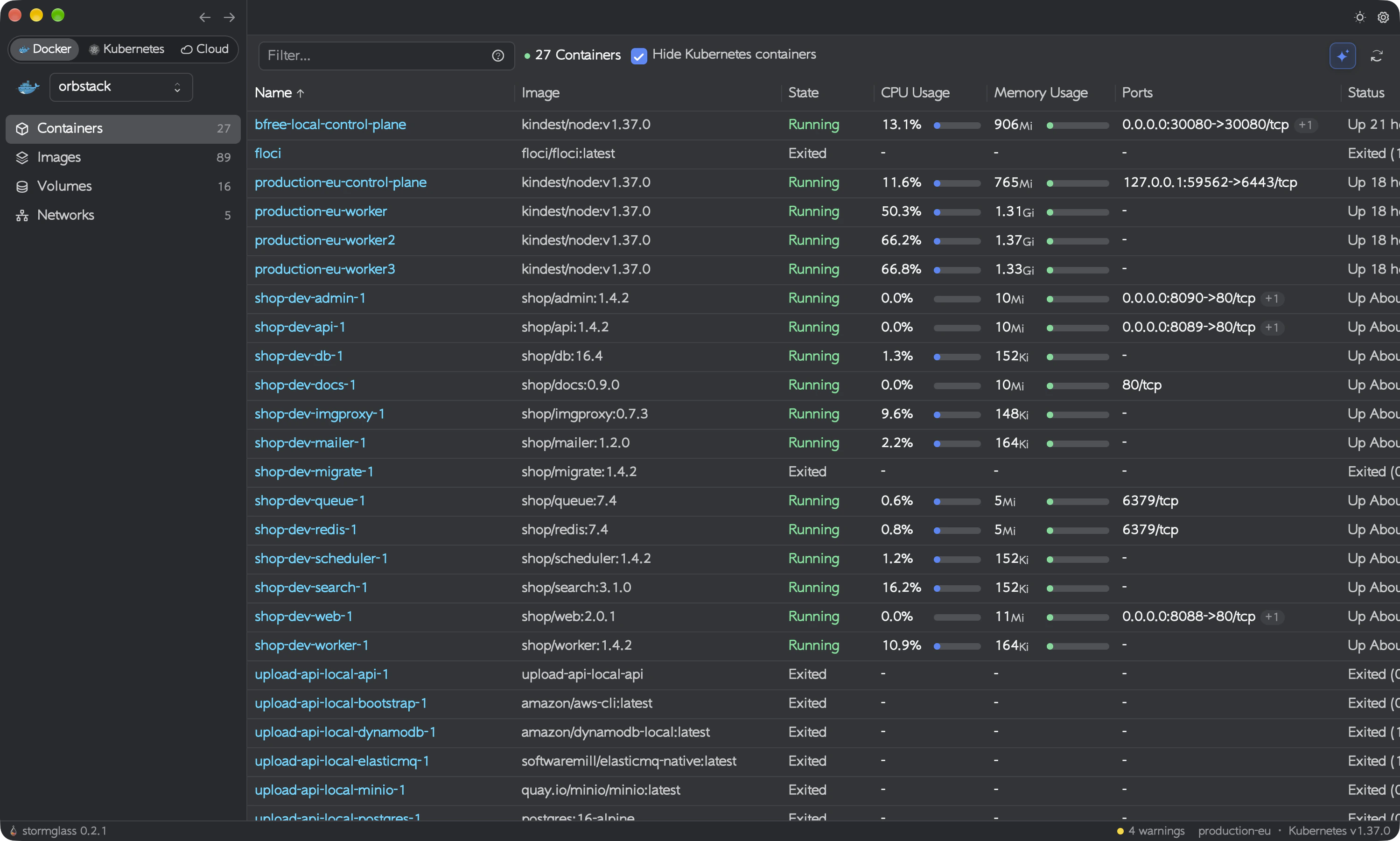The width and height of the screenshot is (1400, 841).
Task: Click the Volumes disk icon in sidebar
Action: coord(22,187)
